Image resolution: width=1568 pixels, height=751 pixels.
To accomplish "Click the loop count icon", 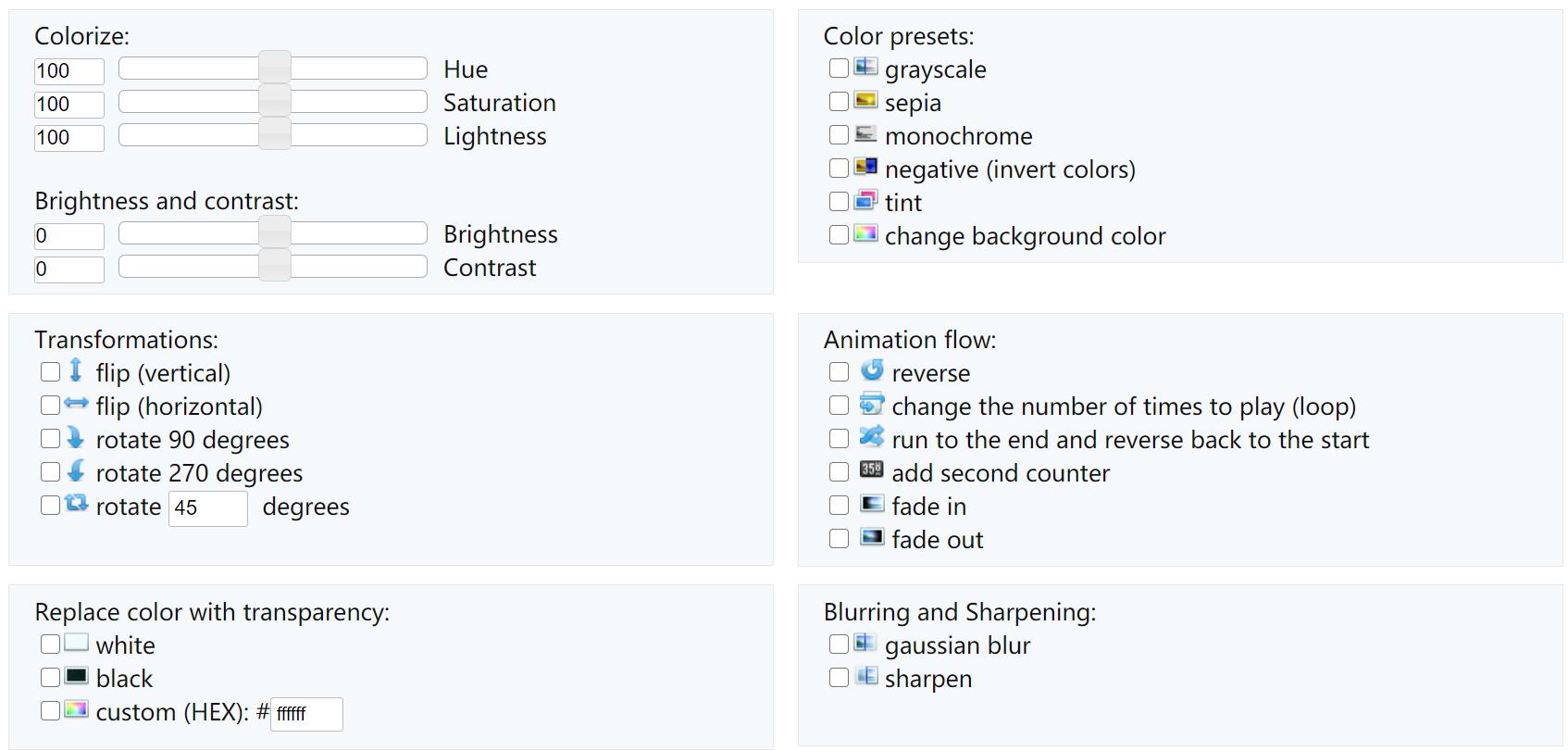I will coord(872,404).
